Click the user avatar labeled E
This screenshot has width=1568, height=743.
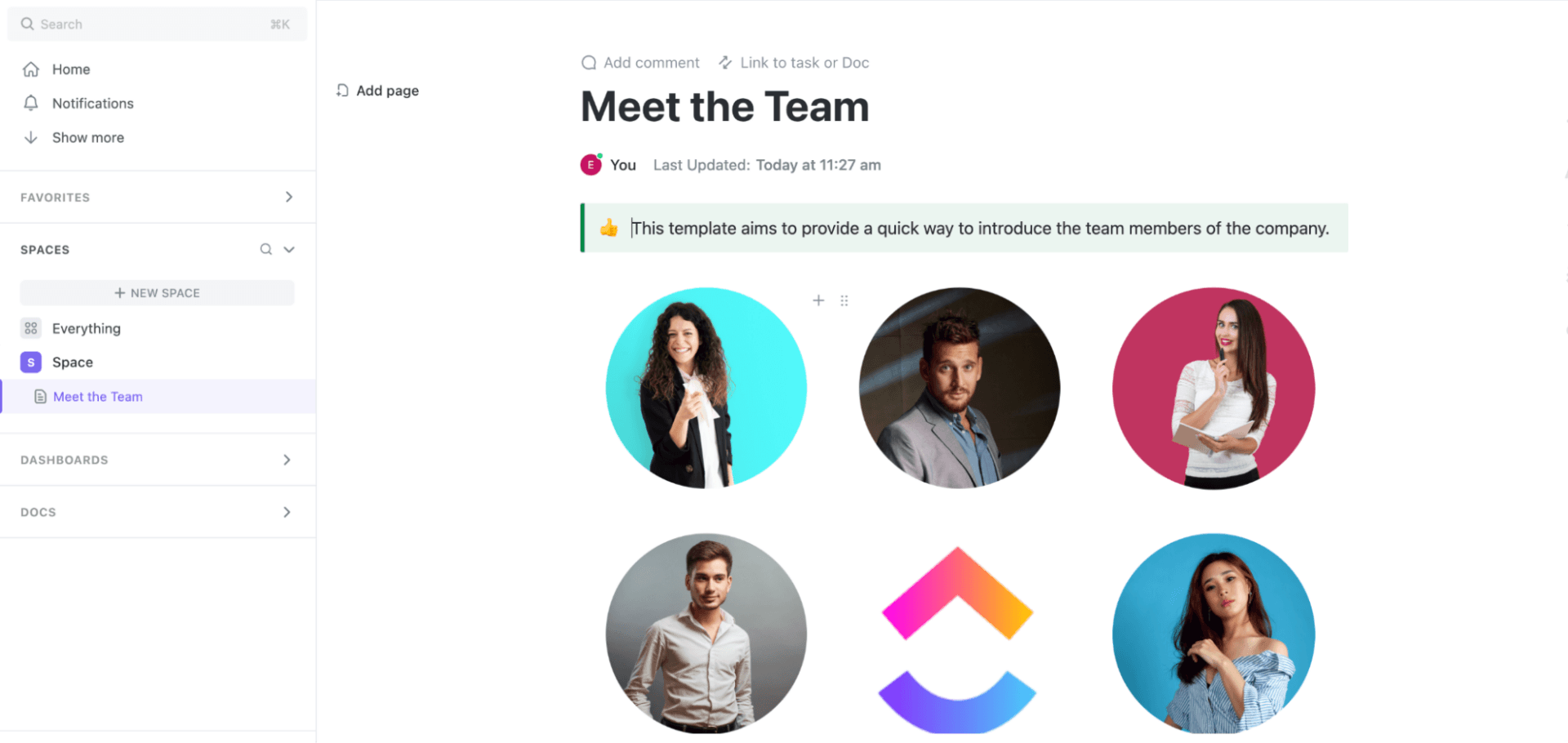click(x=590, y=165)
